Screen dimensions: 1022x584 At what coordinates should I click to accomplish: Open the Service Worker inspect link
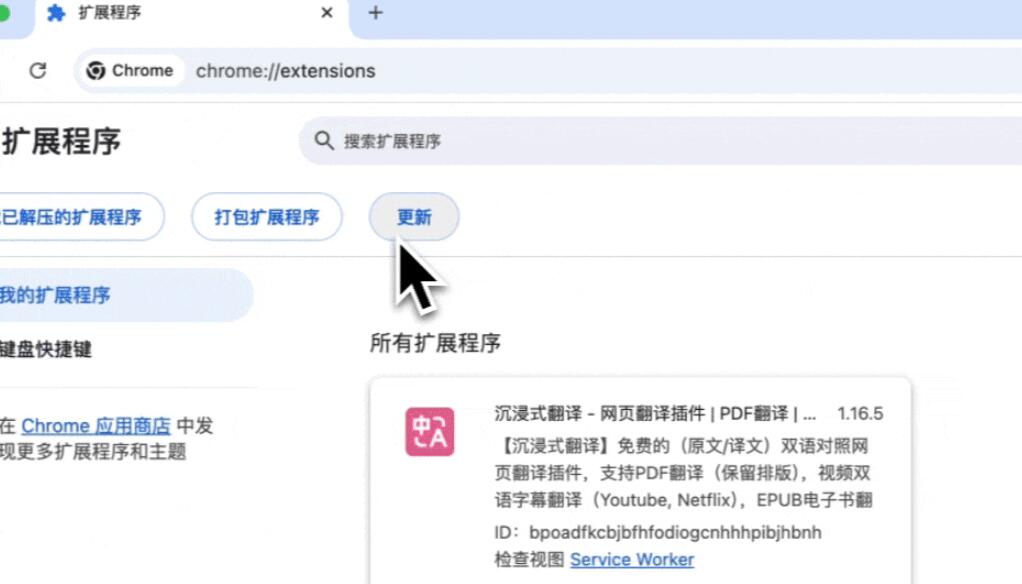click(x=632, y=559)
